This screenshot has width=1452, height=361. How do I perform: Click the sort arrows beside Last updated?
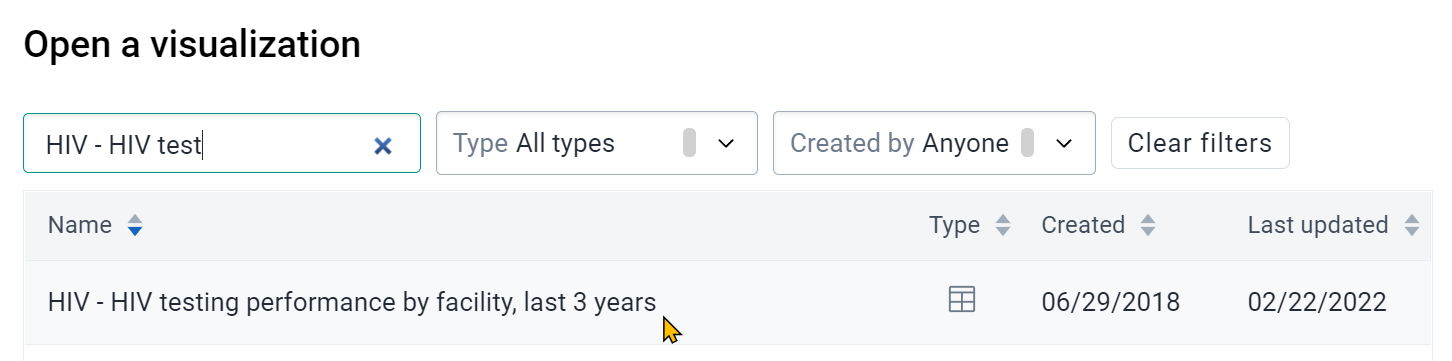tap(1411, 226)
